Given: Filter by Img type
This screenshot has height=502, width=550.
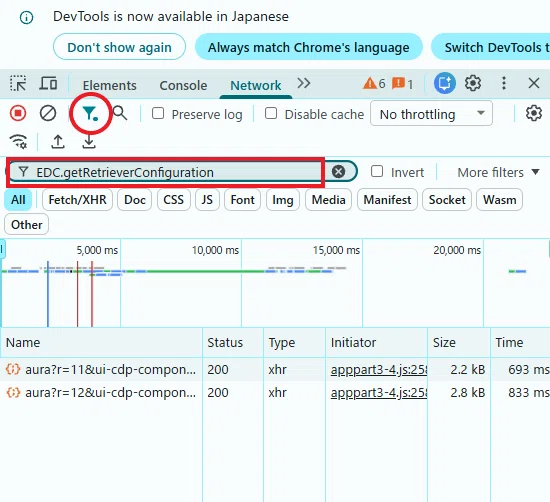Looking at the screenshot, I should (283, 200).
